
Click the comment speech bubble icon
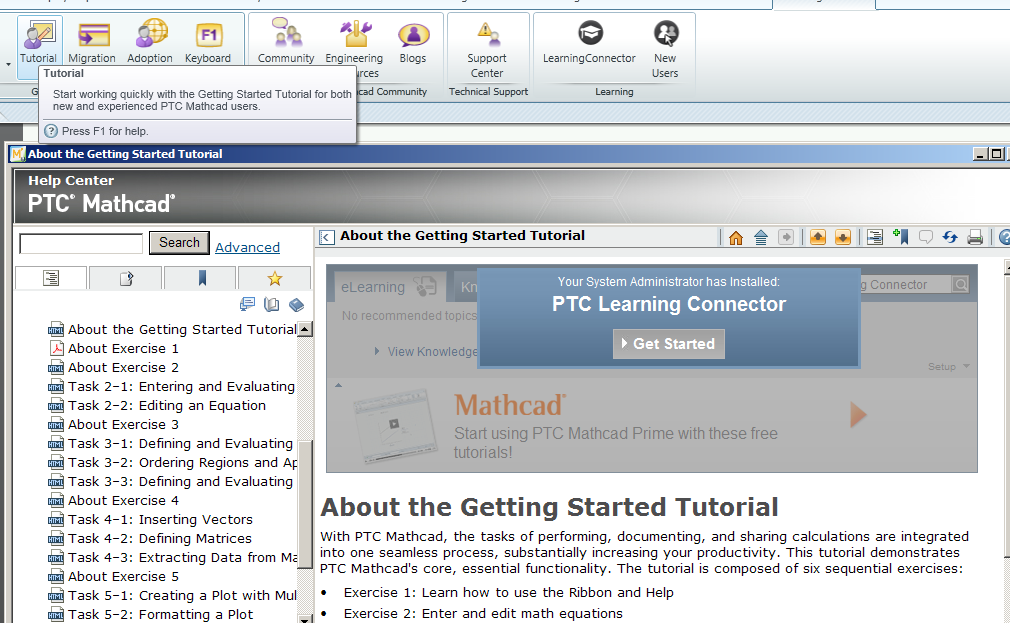click(x=926, y=238)
